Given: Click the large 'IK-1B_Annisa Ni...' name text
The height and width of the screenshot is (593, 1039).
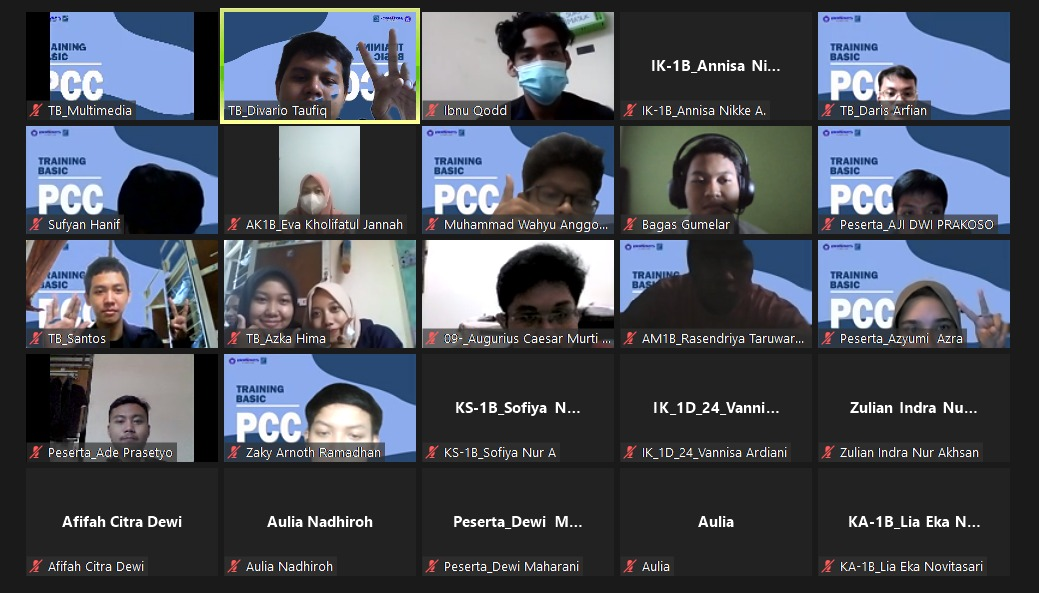Looking at the screenshot, I should 716,66.
